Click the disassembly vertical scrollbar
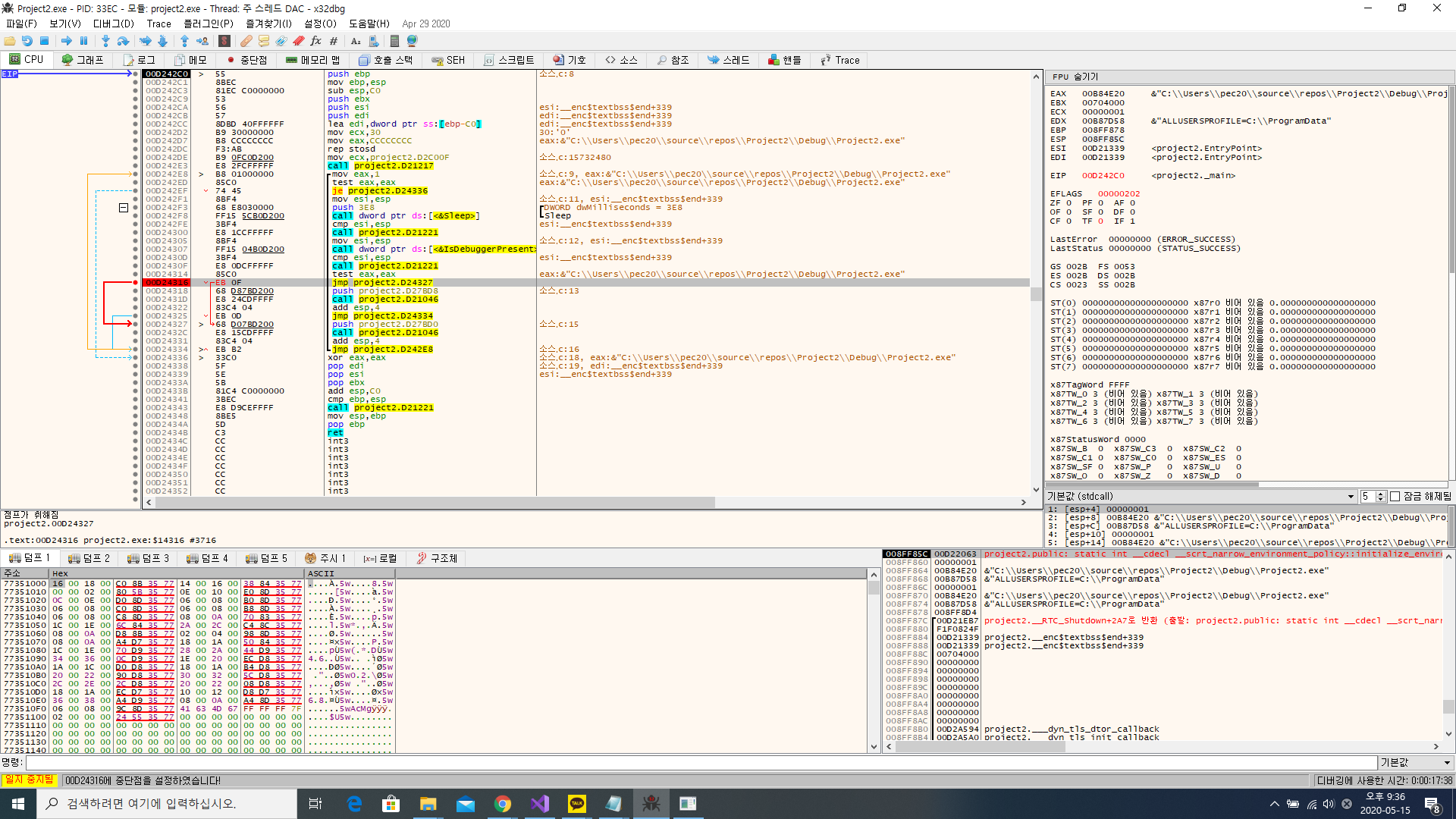 tap(1036, 282)
